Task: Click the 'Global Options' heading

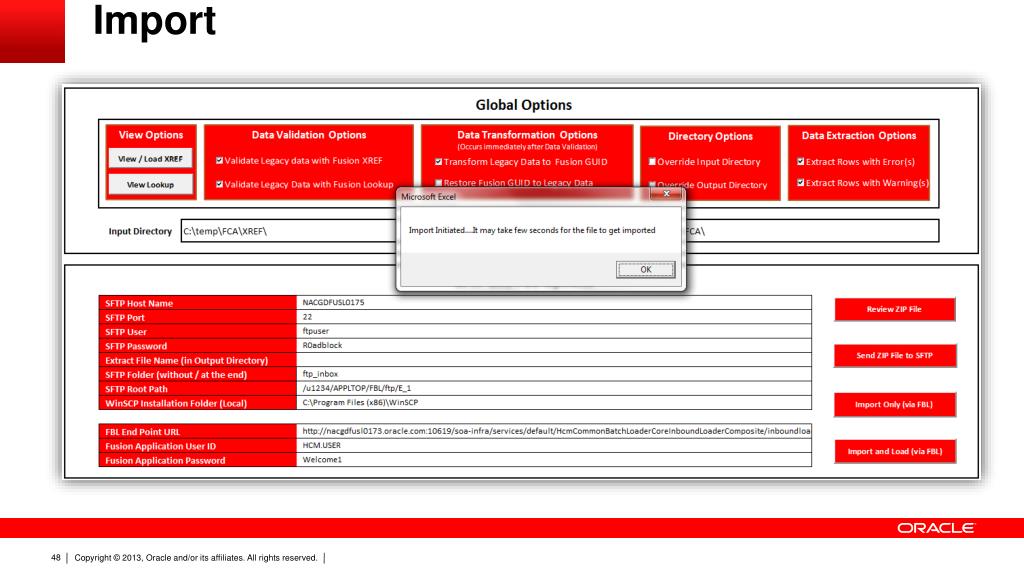Action: (x=524, y=105)
